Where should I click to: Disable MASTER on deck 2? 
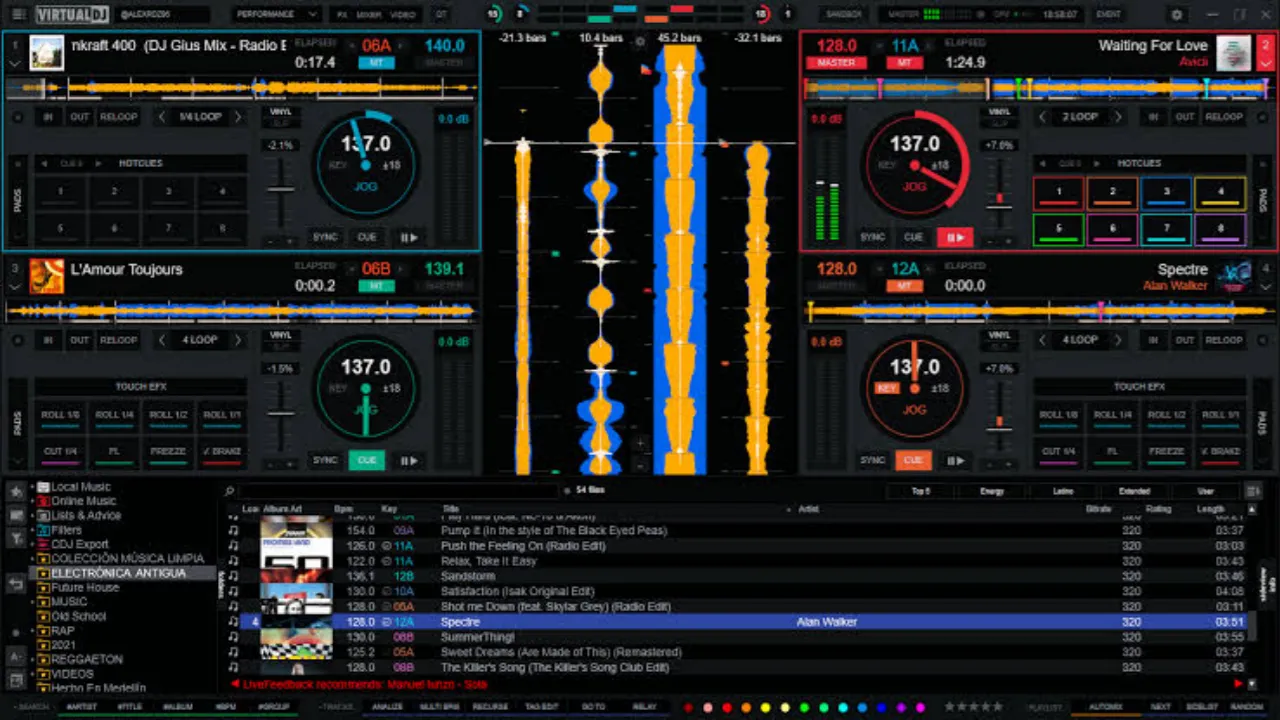(836, 63)
